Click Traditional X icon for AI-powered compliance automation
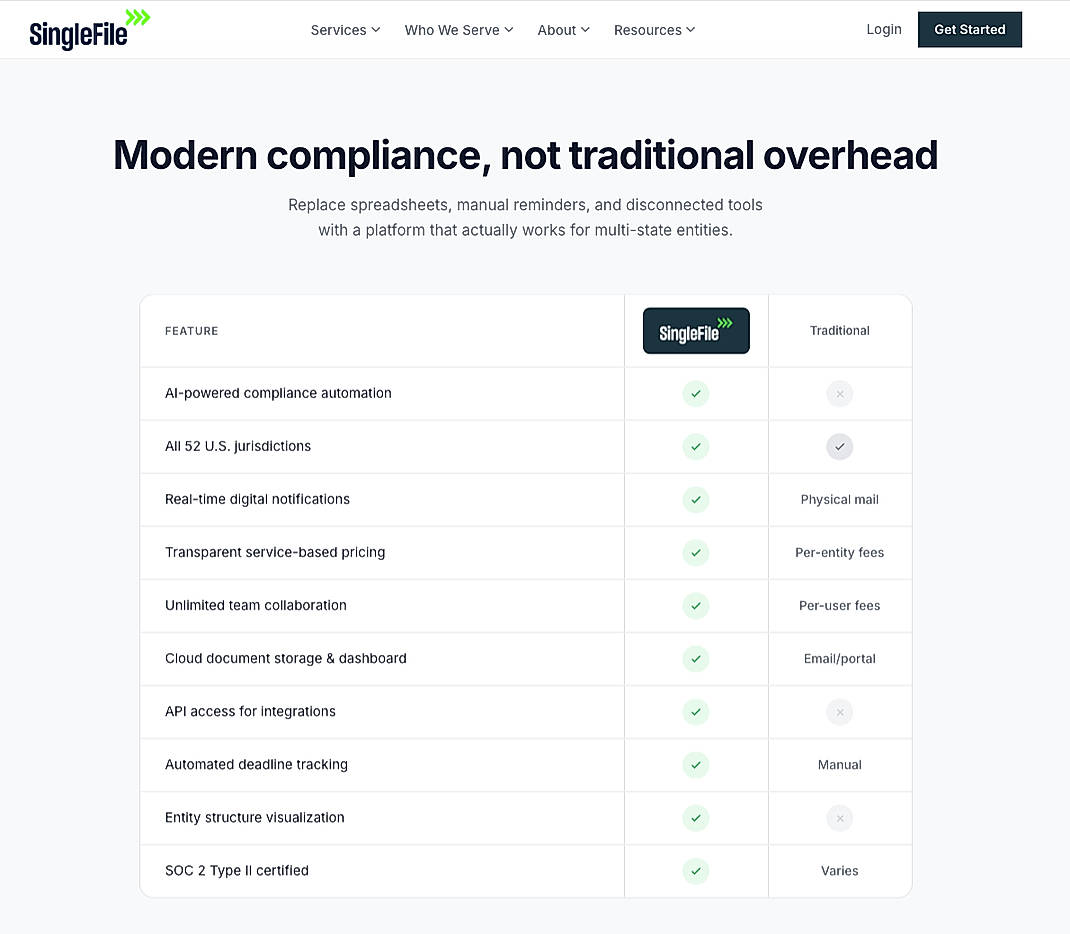 (840, 394)
